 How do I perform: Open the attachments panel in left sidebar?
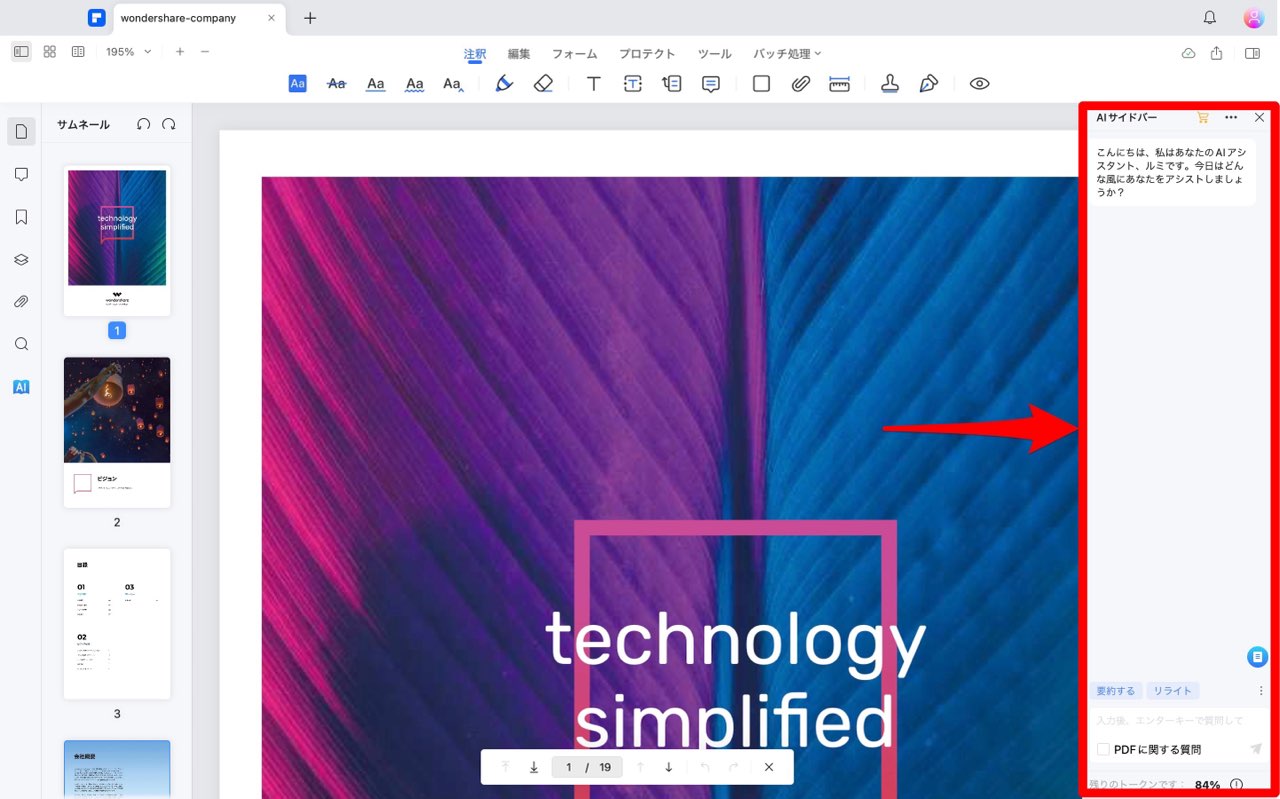click(21, 302)
